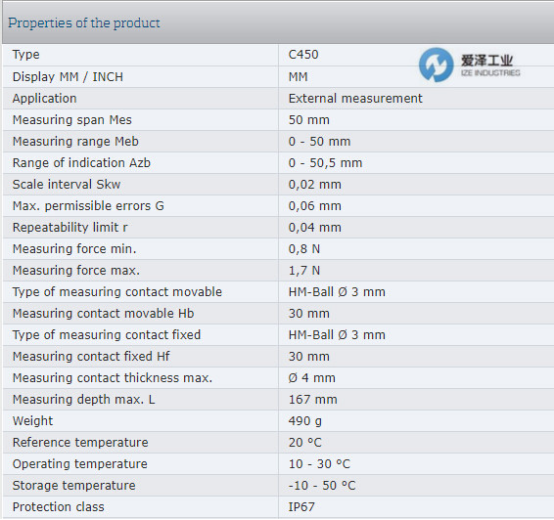
Task: Select the Measuring depth max. L value 167 mm
Action: click(313, 400)
